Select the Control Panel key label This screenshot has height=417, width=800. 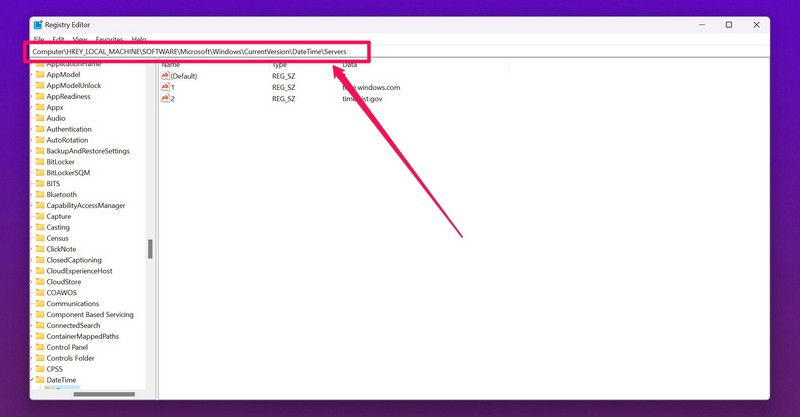[67, 347]
